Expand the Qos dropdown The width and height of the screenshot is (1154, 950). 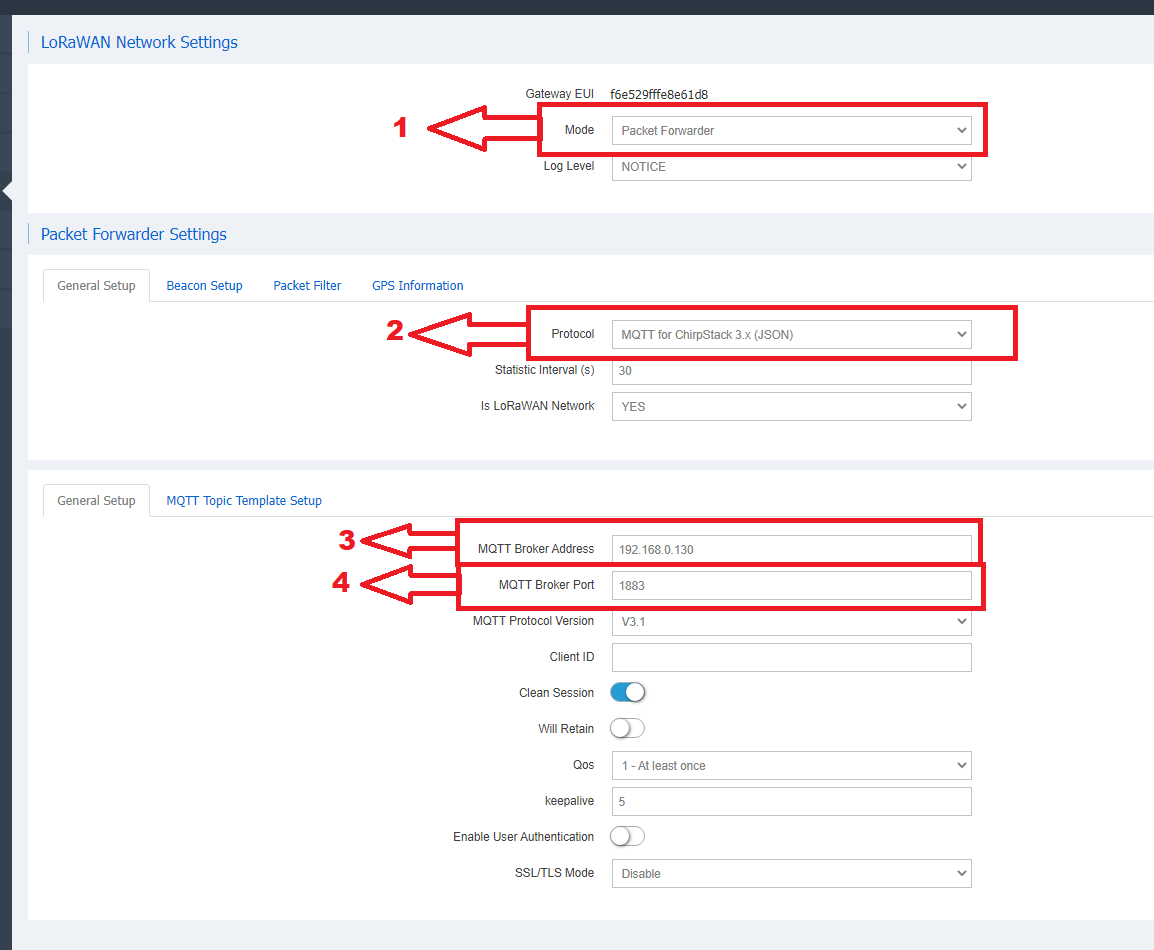coord(791,766)
